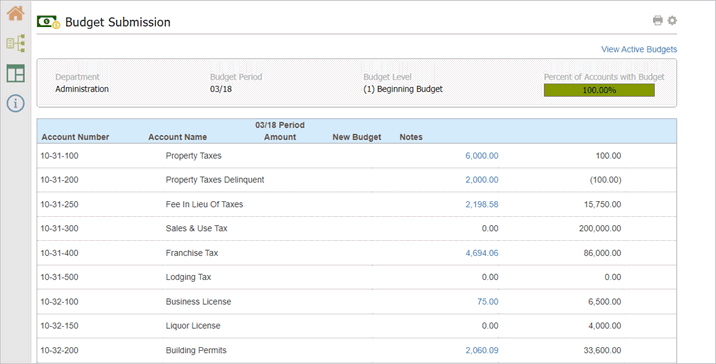This screenshot has width=716, height=364.
Task: Open Building Permits amount 2,060.09
Action: 482,350
